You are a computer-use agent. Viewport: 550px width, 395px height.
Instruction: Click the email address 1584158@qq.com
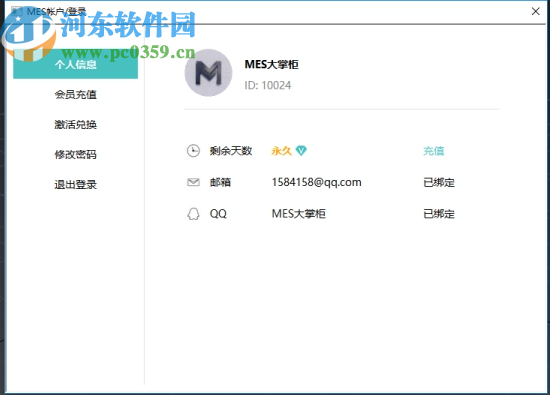[x=316, y=182]
